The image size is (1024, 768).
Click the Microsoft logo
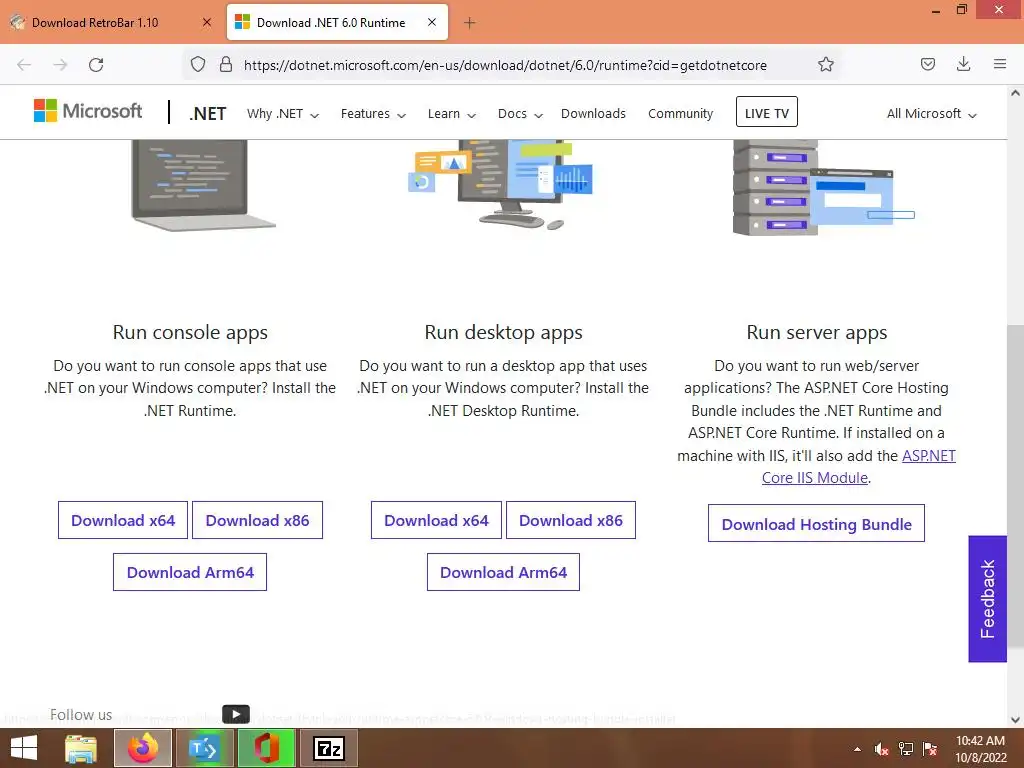click(x=88, y=111)
